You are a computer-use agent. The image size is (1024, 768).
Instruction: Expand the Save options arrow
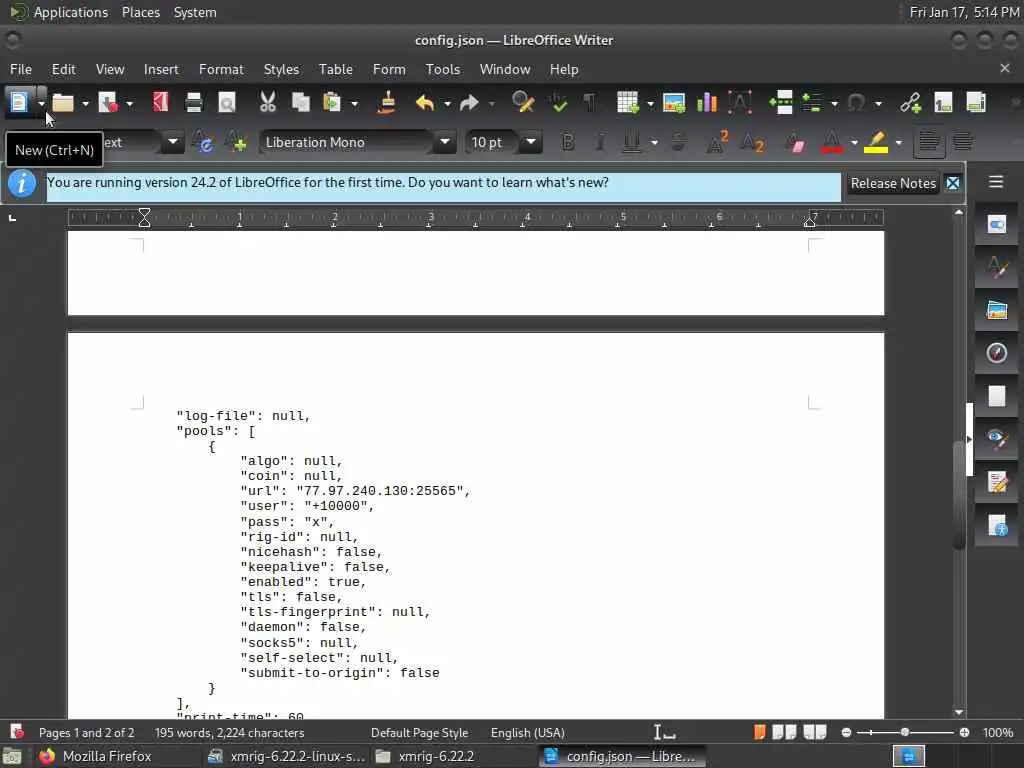129,103
